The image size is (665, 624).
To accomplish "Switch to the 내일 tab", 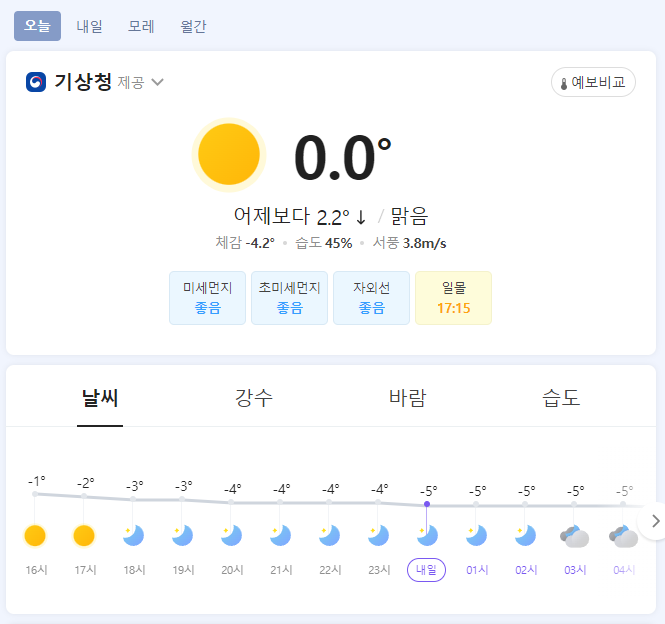I will [90, 27].
